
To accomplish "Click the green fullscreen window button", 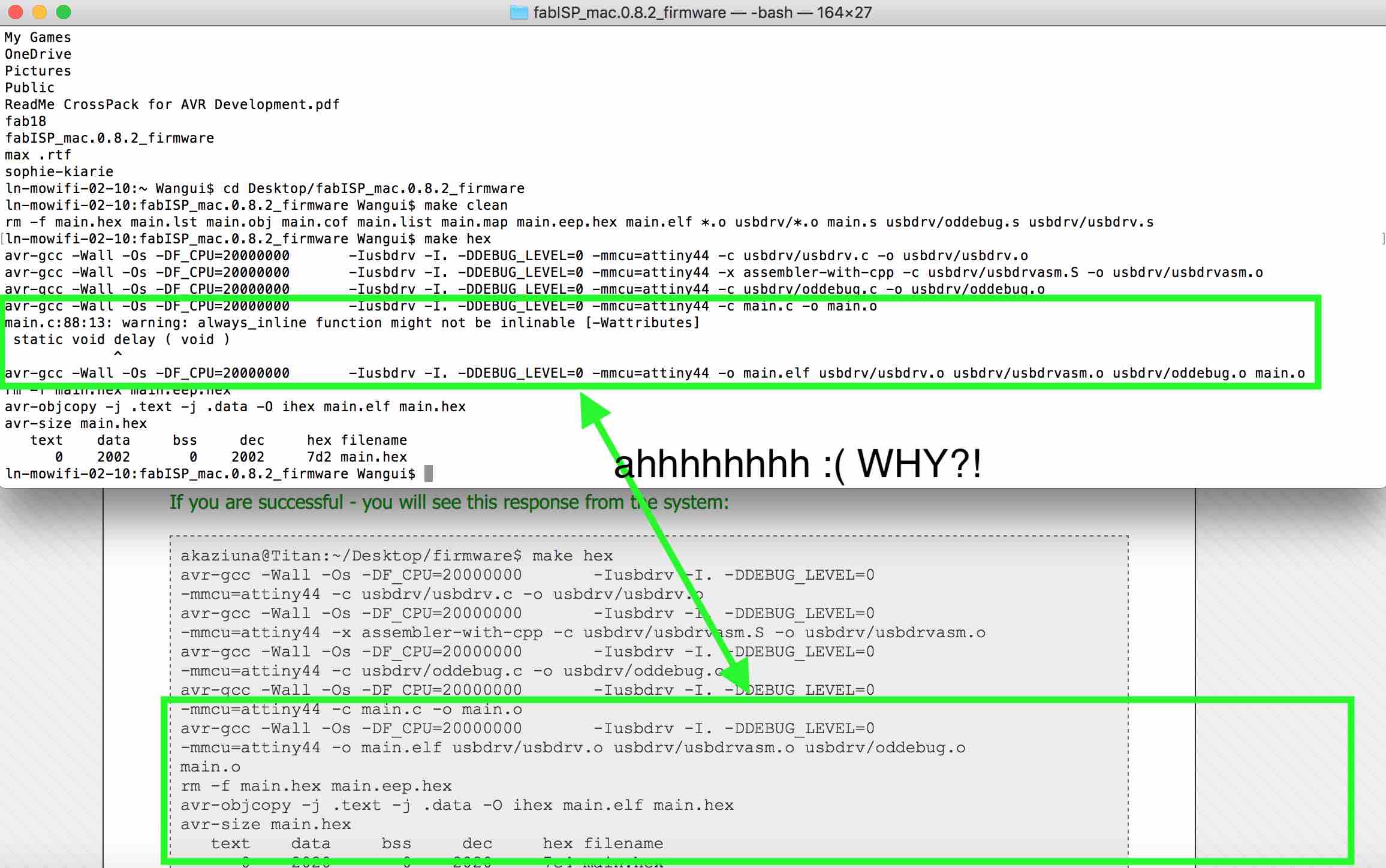I will (63, 12).
